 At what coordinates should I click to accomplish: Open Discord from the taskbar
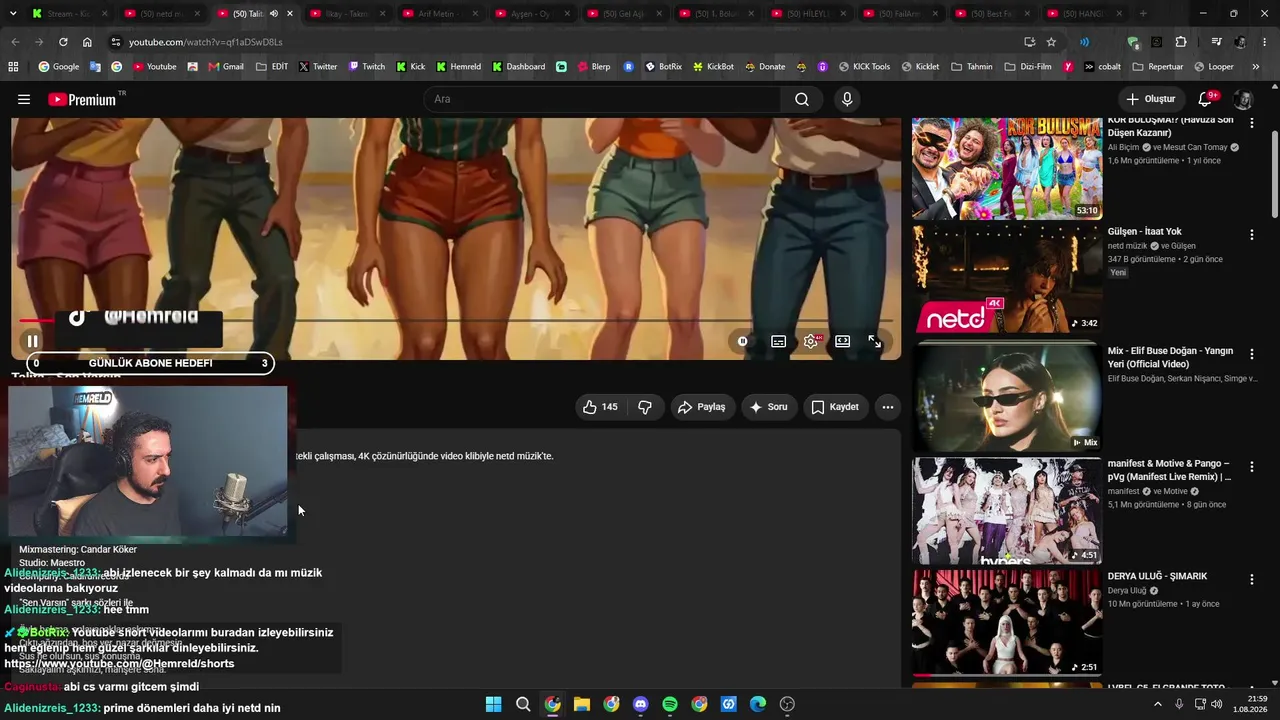(641, 704)
